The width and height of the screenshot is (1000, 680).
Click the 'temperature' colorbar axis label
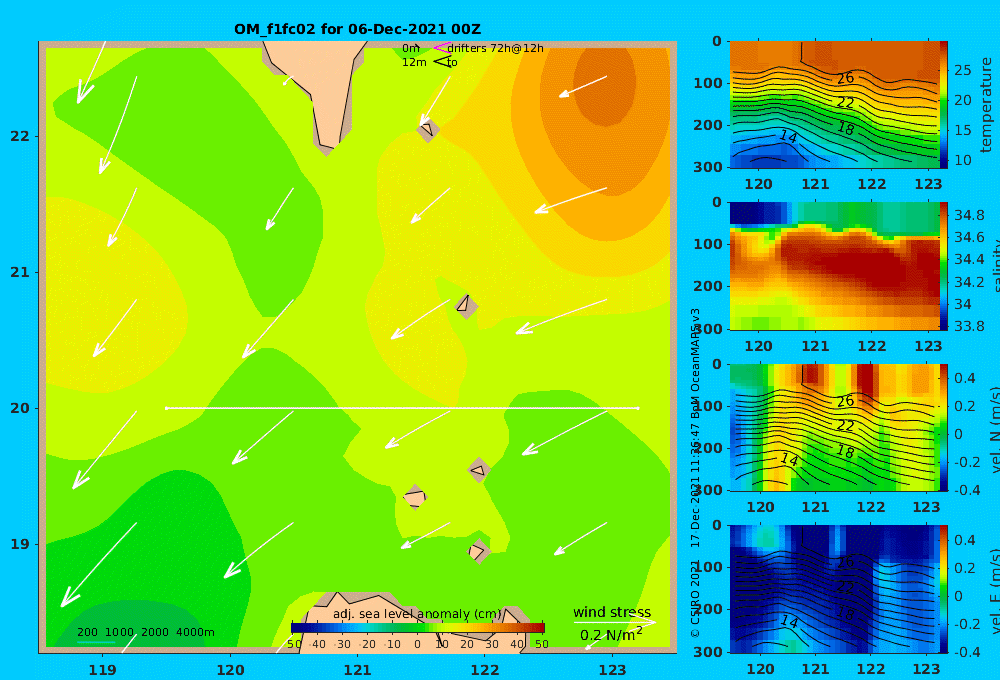(x=986, y=105)
